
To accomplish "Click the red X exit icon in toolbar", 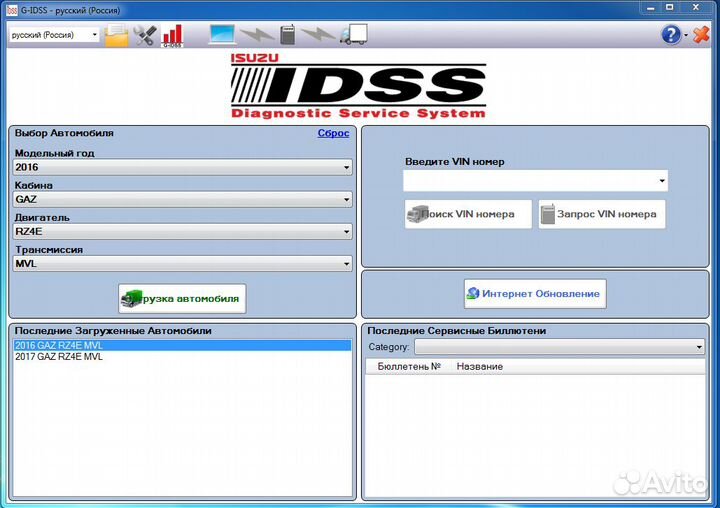I will tap(701, 35).
